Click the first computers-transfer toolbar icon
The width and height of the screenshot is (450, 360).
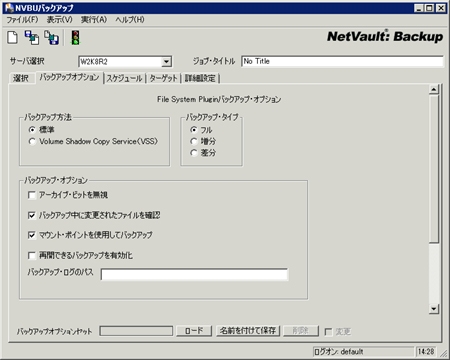click(x=32, y=37)
